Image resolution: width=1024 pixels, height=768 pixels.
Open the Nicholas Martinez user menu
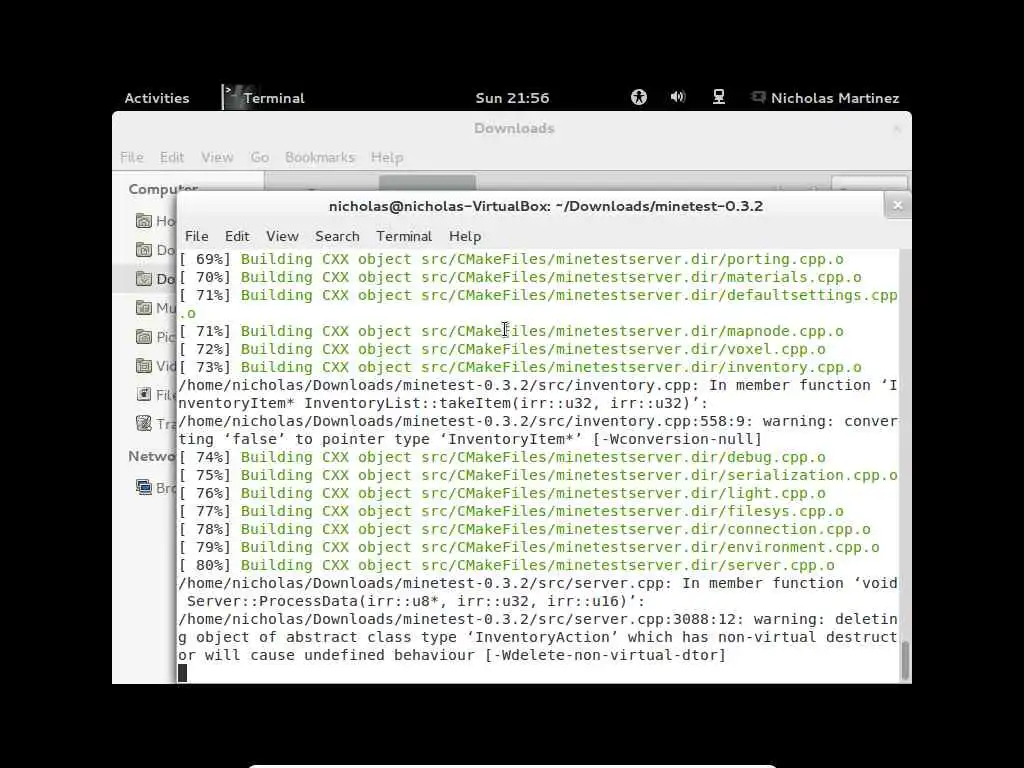pyautogui.click(x=835, y=98)
